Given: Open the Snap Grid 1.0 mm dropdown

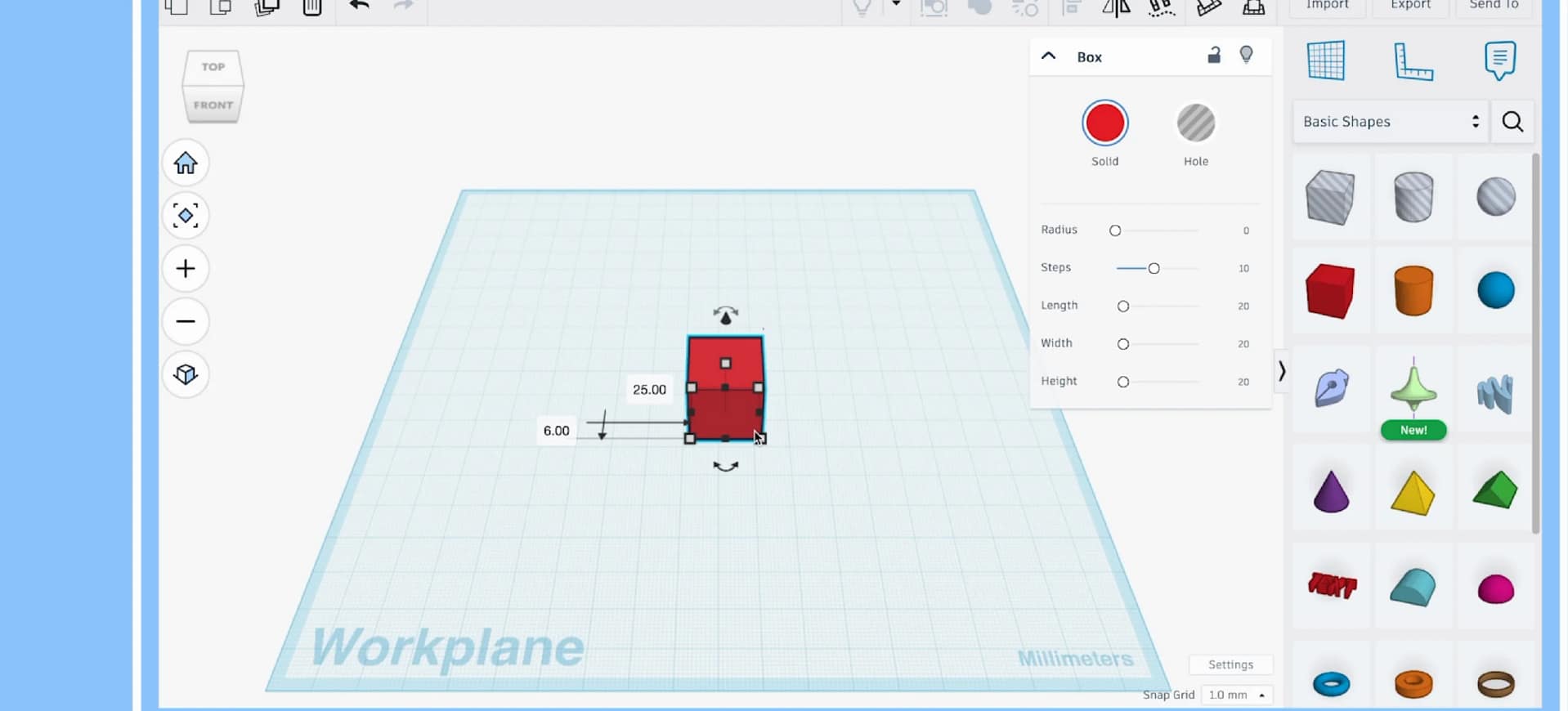Looking at the screenshot, I should point(1237,695).
